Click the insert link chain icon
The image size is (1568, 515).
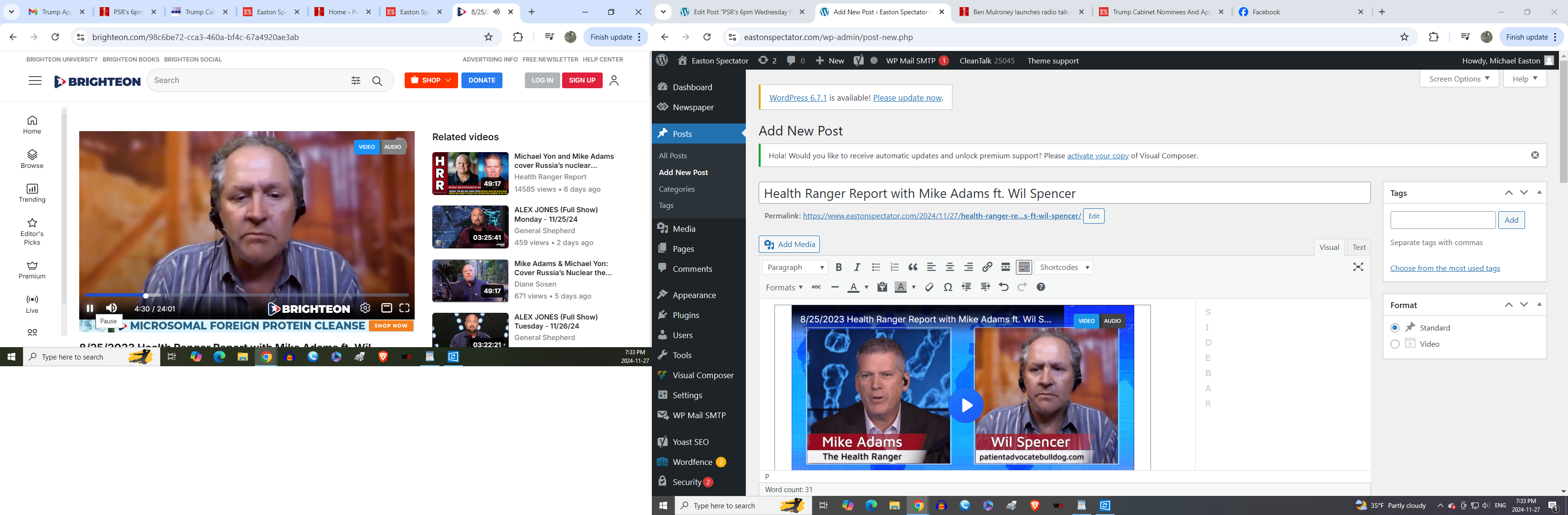click(987, 267)
